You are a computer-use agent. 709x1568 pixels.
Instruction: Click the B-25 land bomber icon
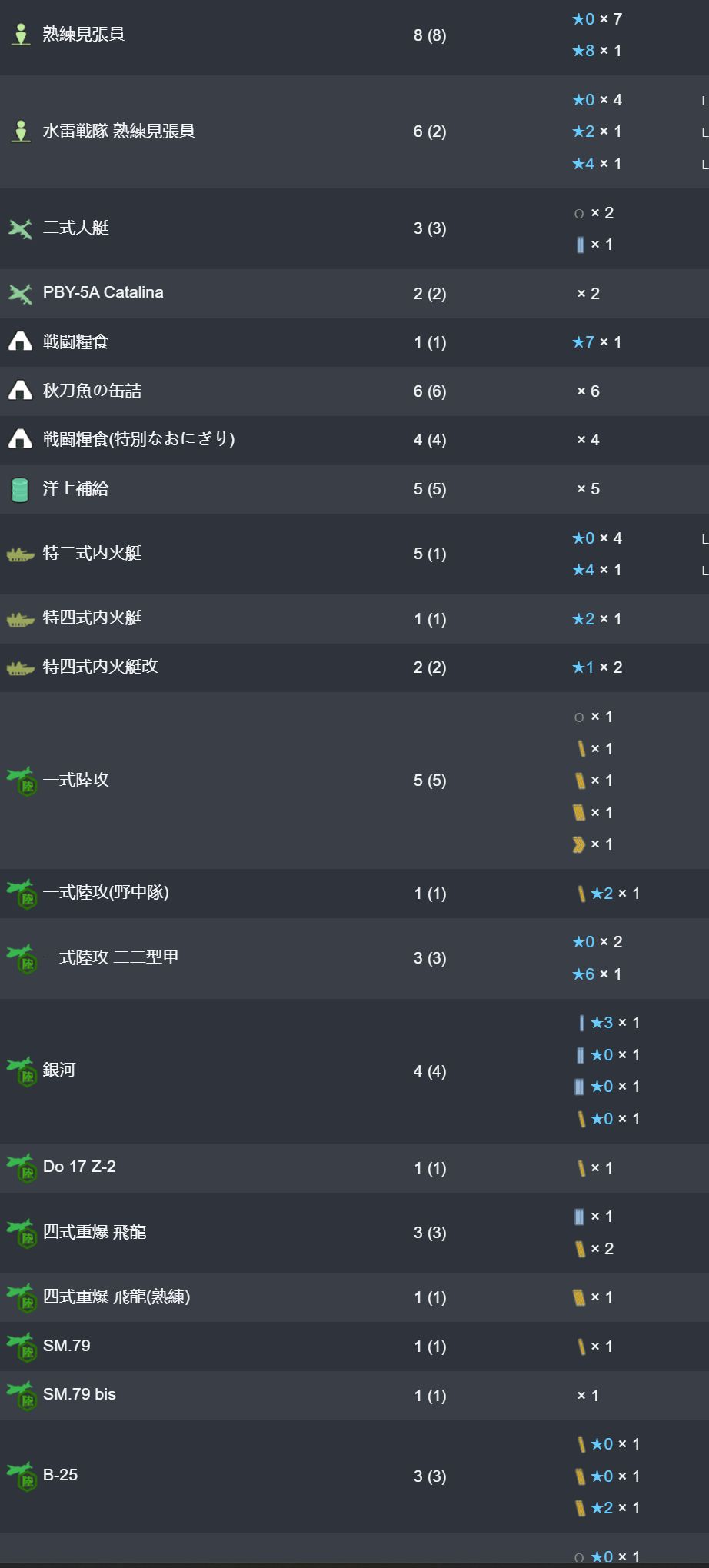(x=21, y=1476)
